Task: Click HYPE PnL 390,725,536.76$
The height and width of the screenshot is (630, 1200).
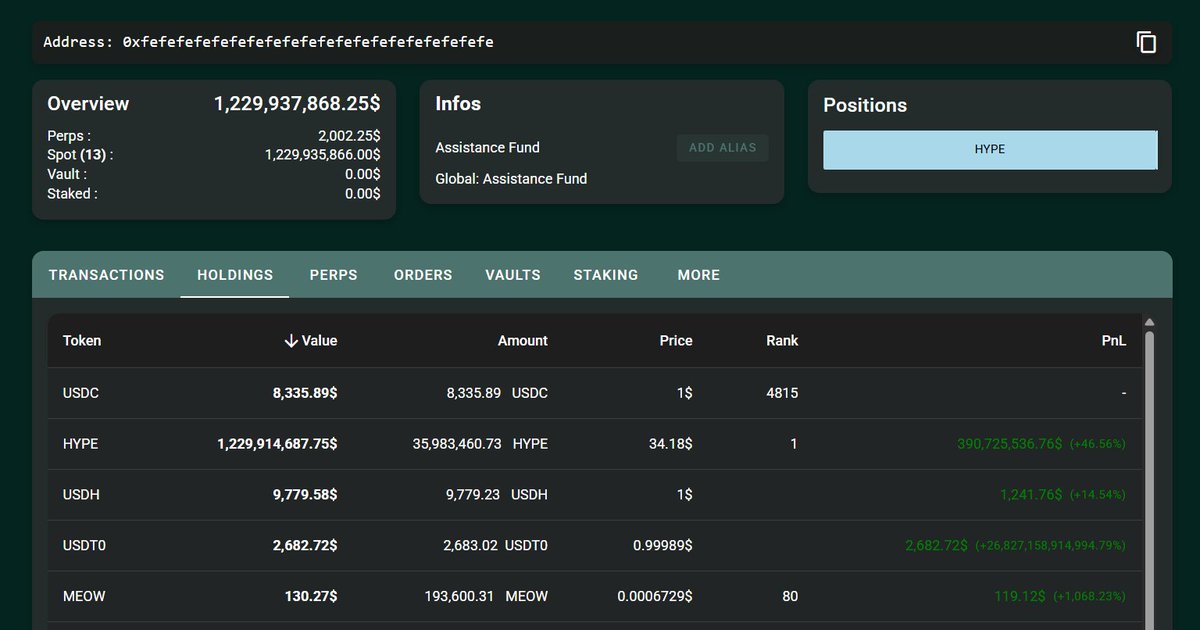Action: [x=1010, y=444]
